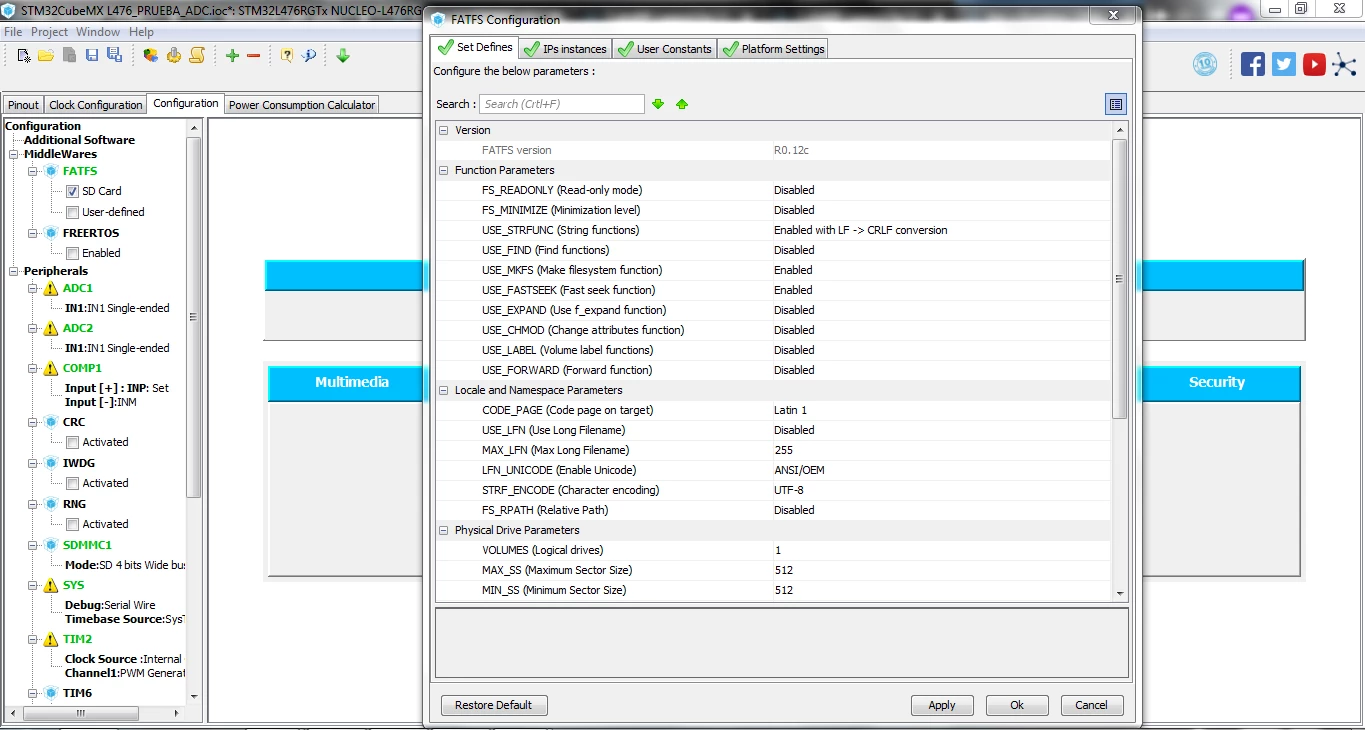Jump to previous search result green arrow
The width and height of the screenshot is (1365, 730).
682,104
